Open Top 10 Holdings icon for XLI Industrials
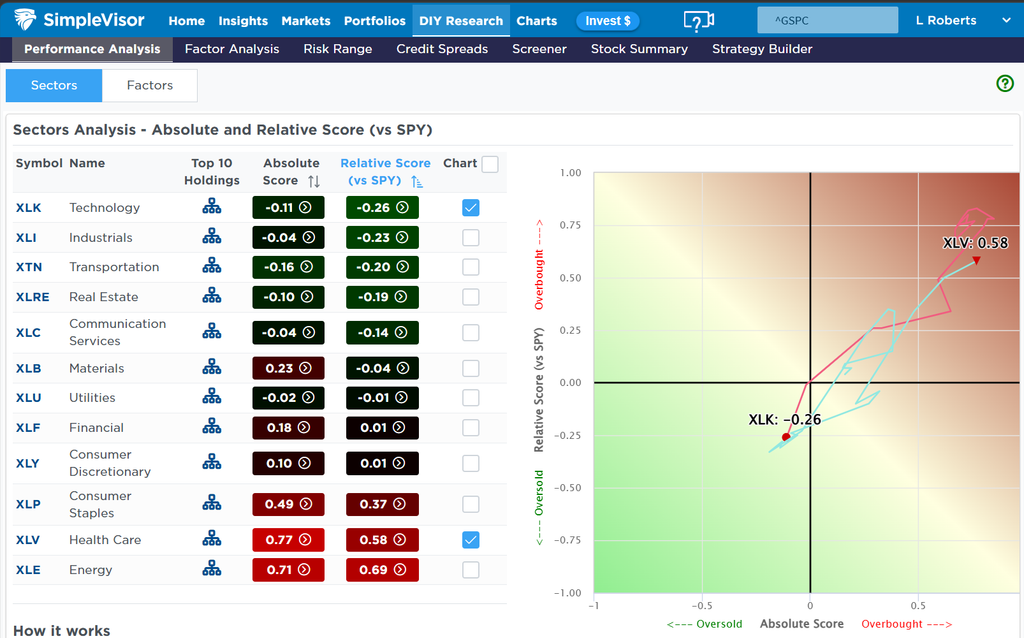The image size is (1024, 638). (x=212, y=236)
